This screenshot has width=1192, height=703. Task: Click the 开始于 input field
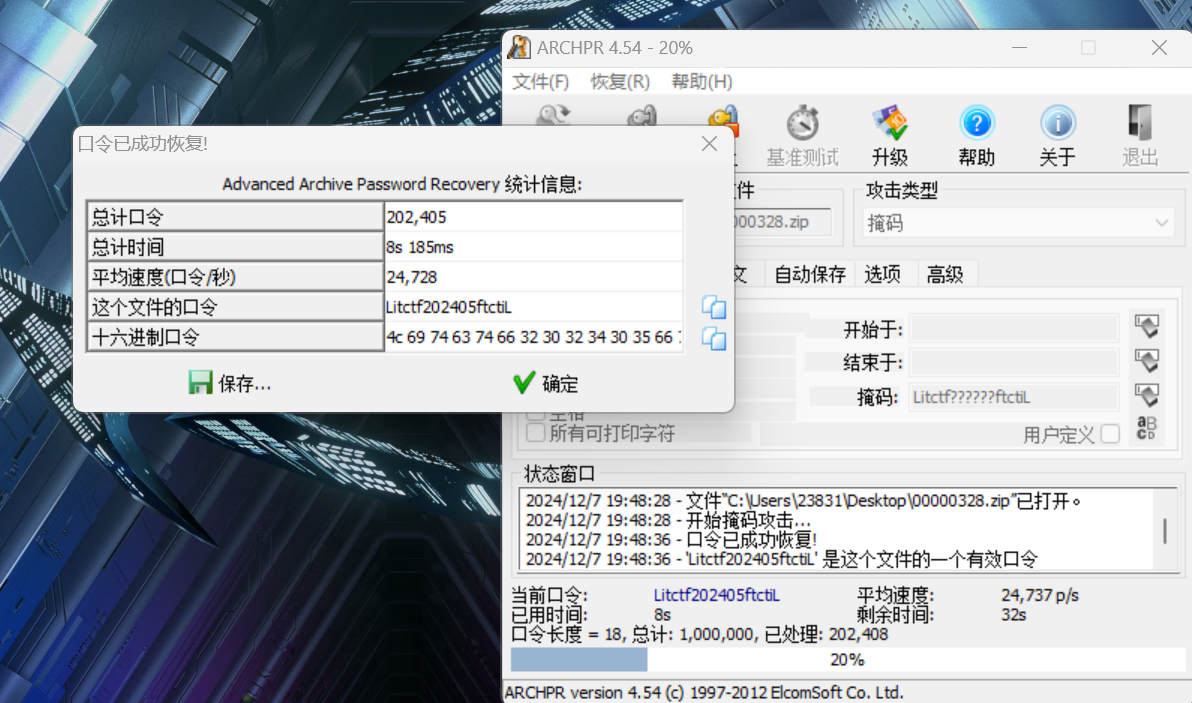pos(1013,329)
